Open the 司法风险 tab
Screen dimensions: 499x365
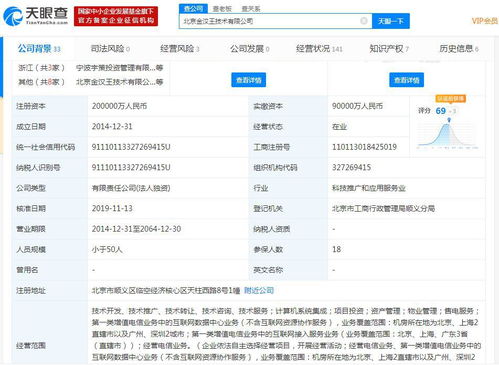point(110,49)
